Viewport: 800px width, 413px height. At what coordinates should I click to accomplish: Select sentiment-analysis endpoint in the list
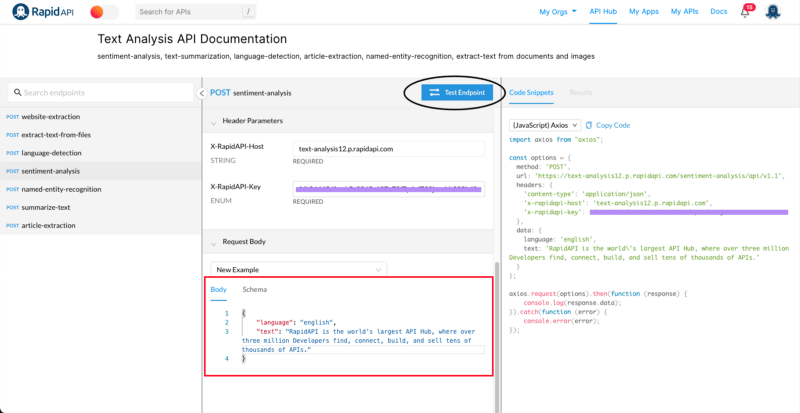(101, 171)
